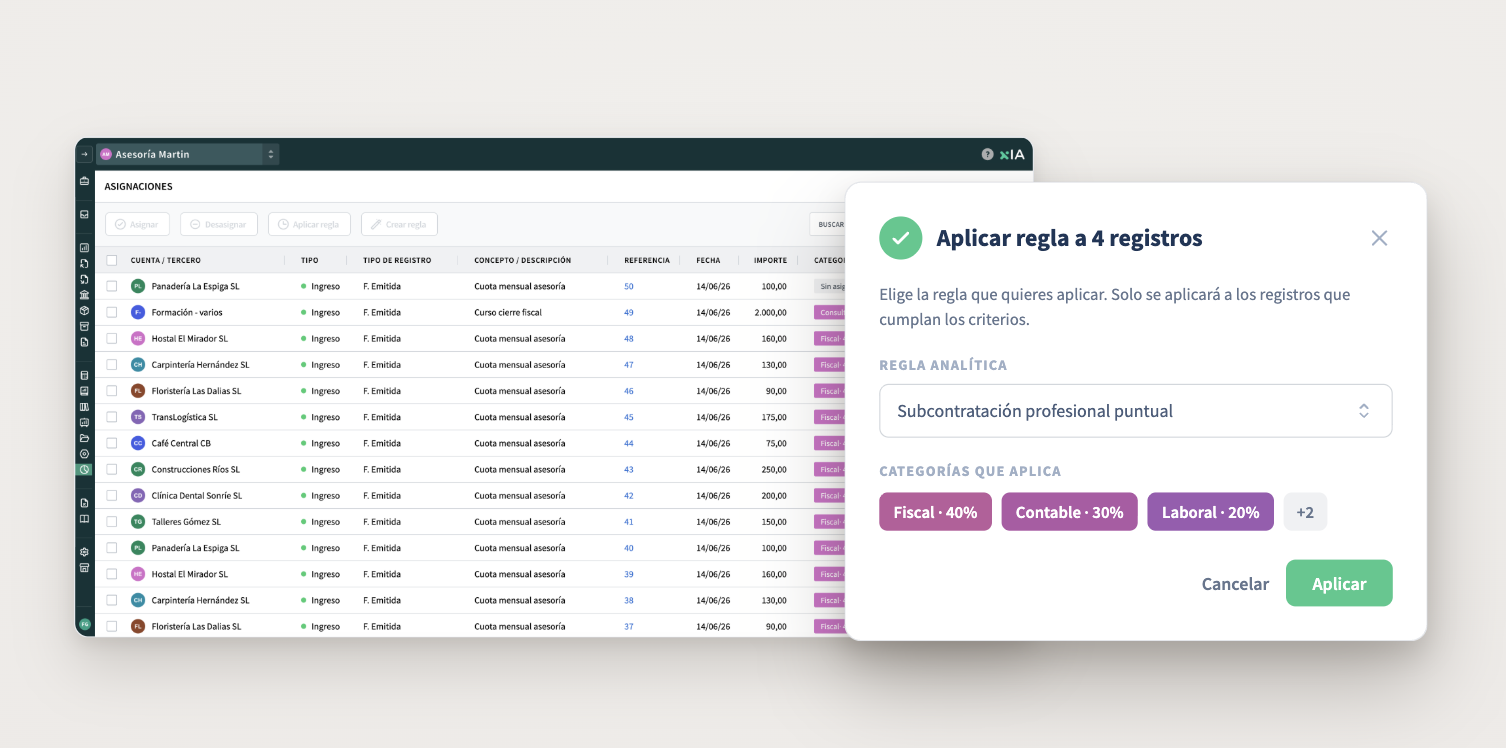
Task: Show the +2 additional categories chip
Action: tap(1305, 512)
